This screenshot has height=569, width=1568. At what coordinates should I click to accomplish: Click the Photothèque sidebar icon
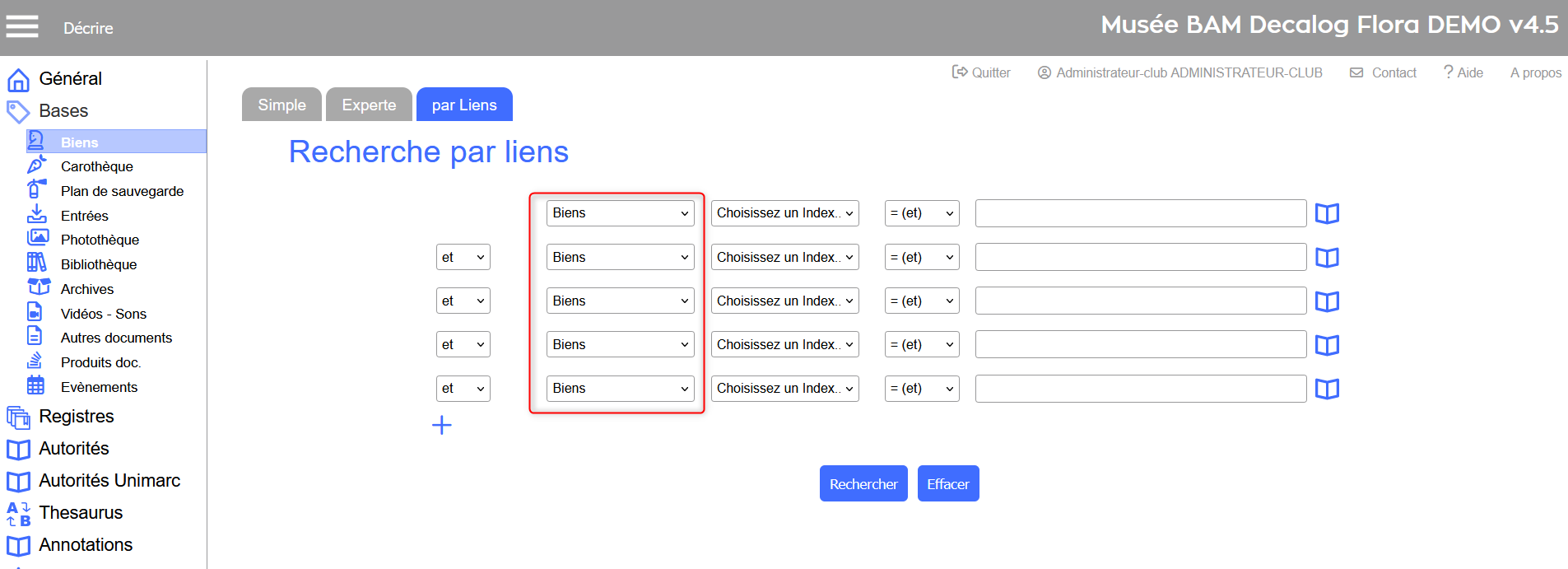[37, 239]
